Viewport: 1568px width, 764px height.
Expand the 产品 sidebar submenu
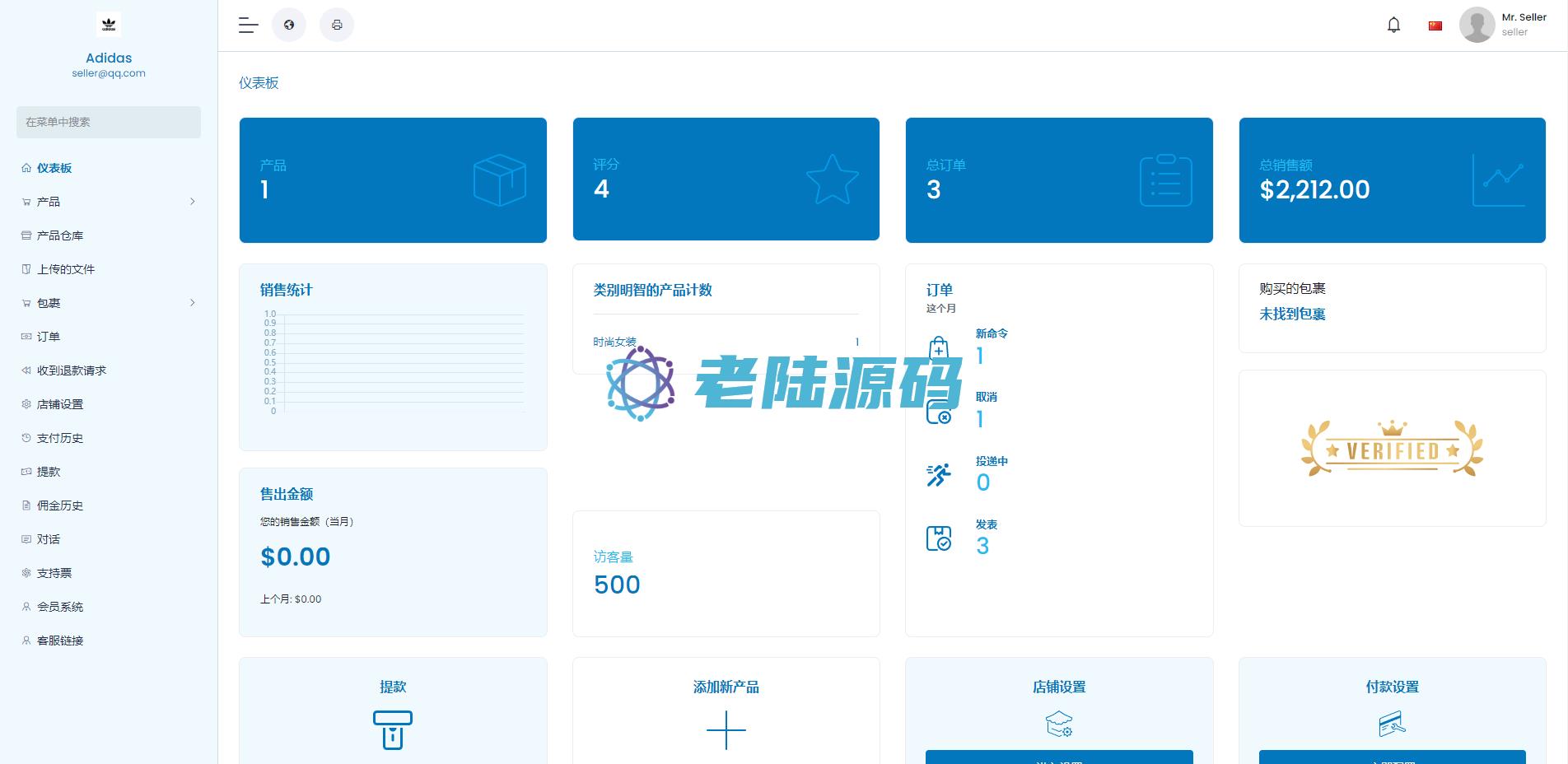(x=192, y=202)
